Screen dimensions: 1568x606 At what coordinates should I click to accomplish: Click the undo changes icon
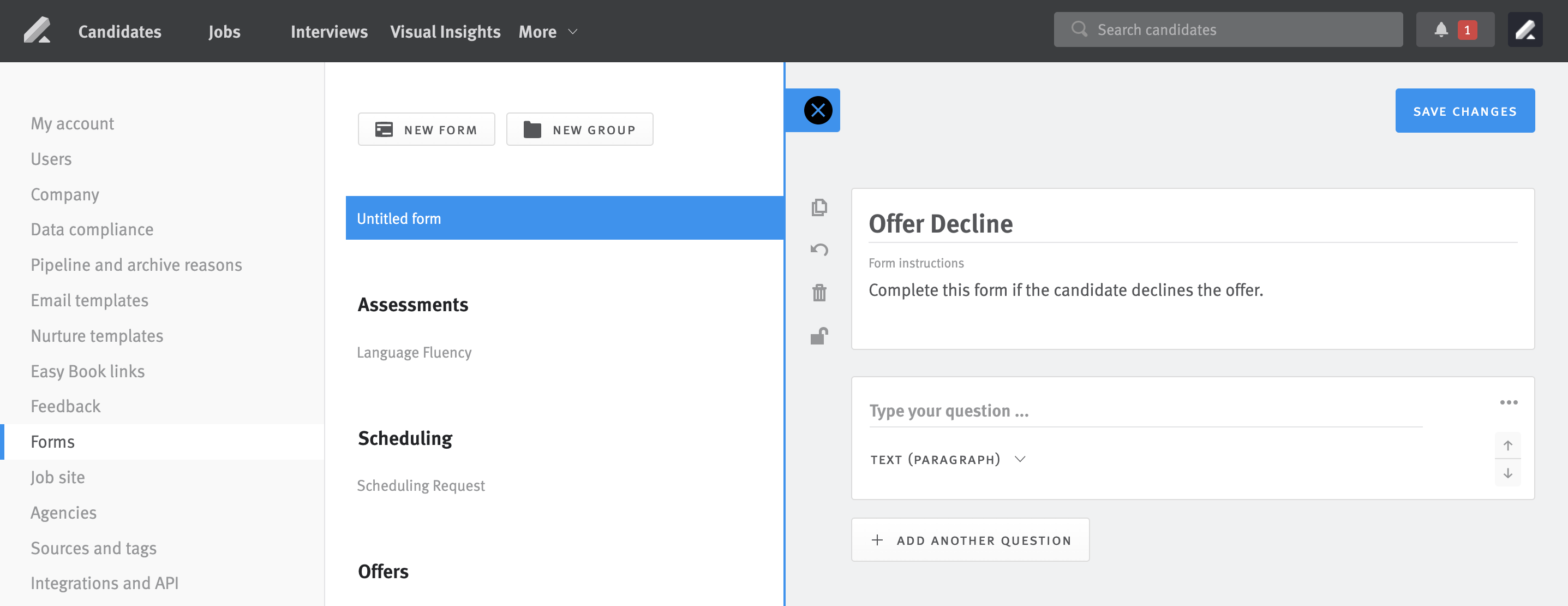pos(819,249)
